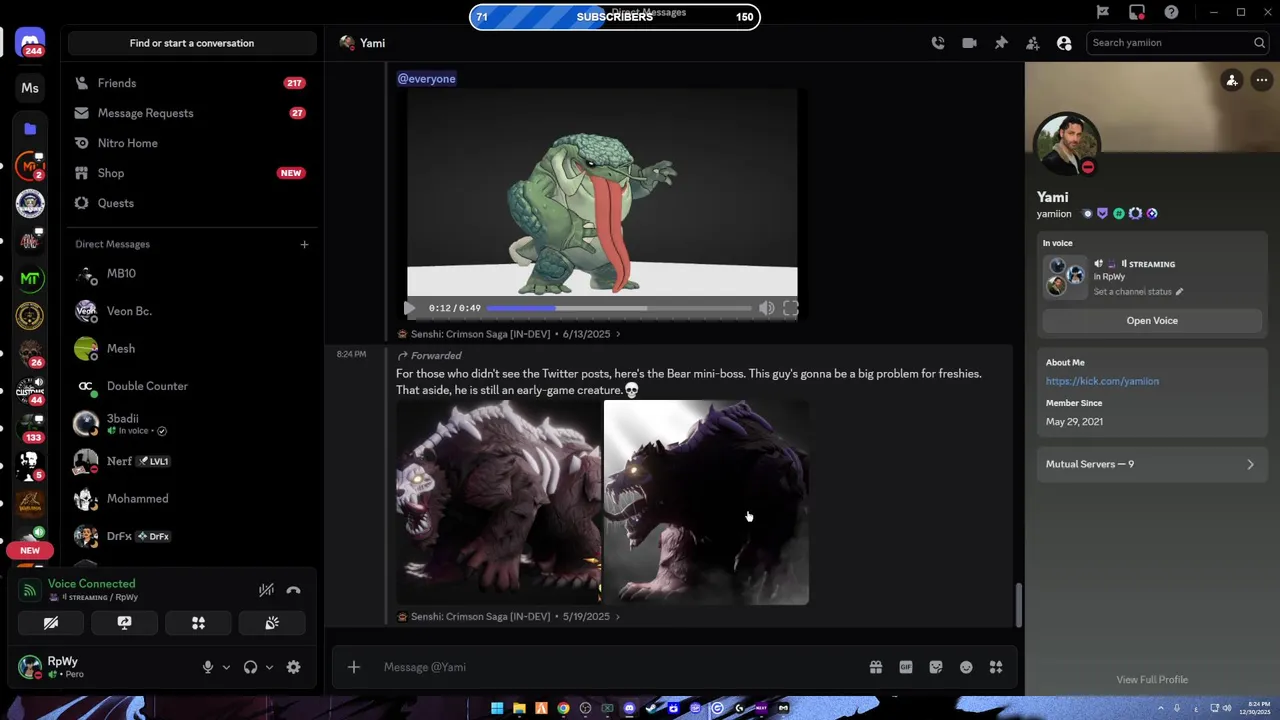Disconnect from the voice call
The width and height of the screenshot is (1280, 720).
(293, 590)
